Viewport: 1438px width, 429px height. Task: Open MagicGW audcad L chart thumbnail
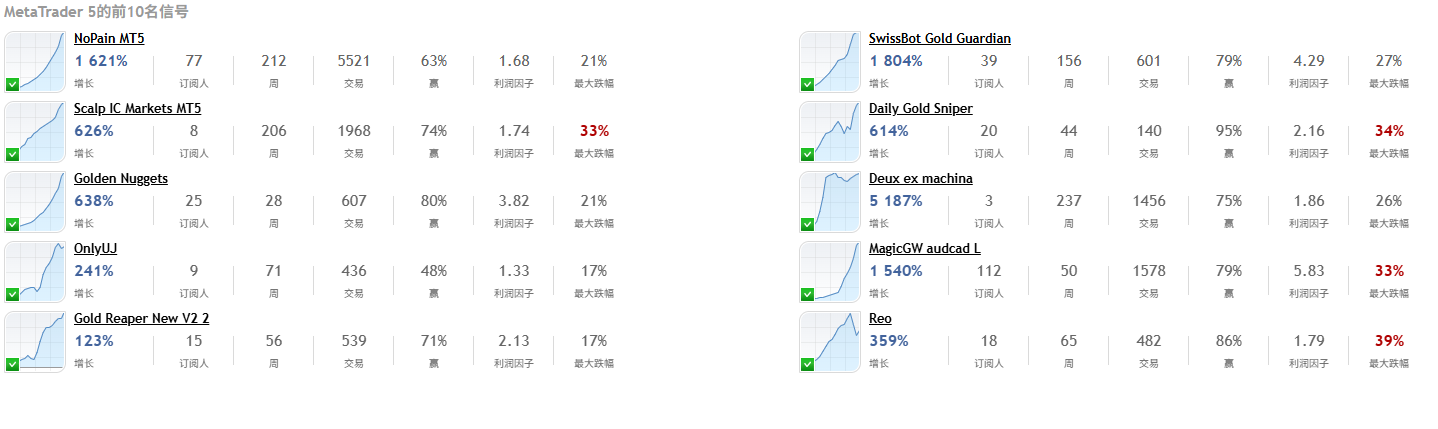pyautogui.click(x=830, y=271)
